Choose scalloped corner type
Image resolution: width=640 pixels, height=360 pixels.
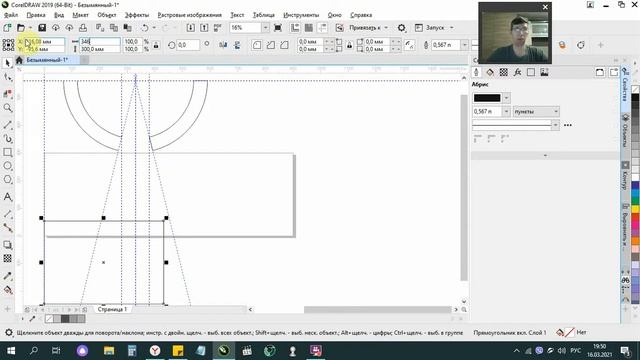(x=271, y=45)
